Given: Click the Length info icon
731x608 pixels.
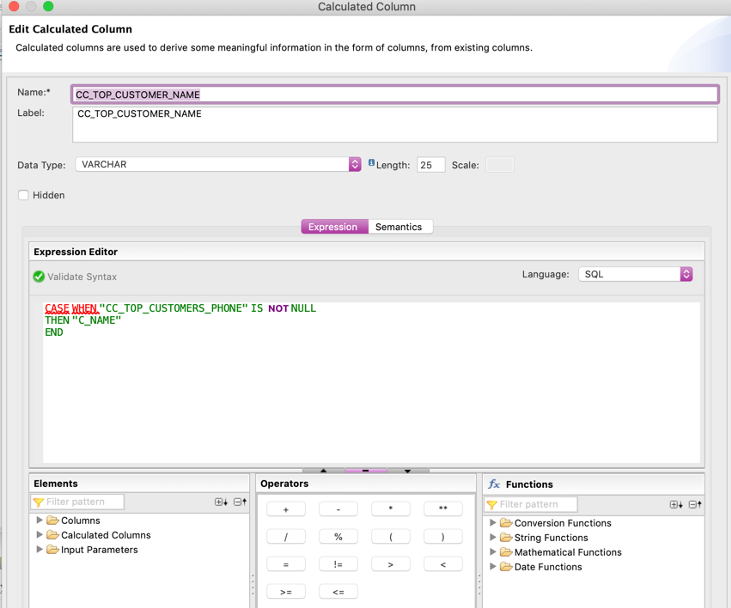Looking at the screenshot, I should [371, 163].
